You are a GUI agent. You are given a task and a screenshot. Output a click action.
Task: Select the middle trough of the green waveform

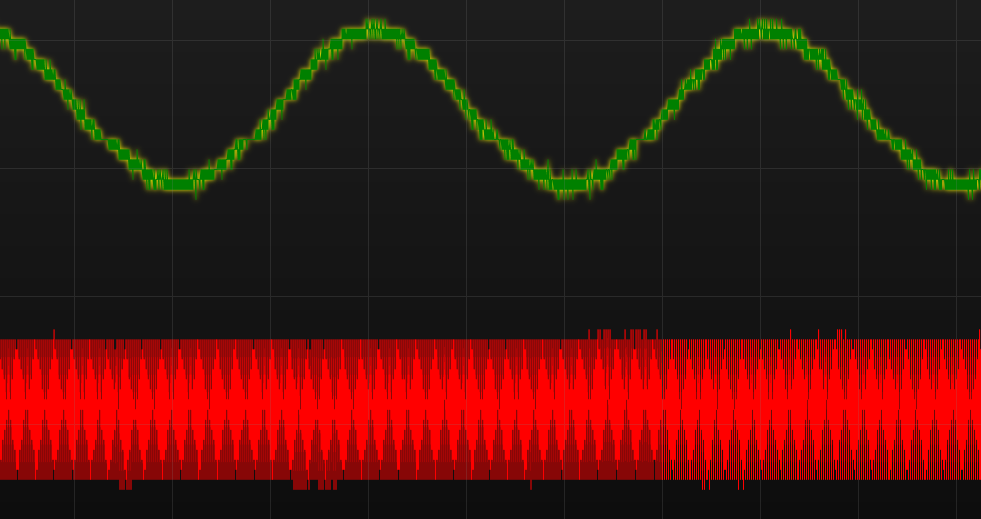point(570,184)
